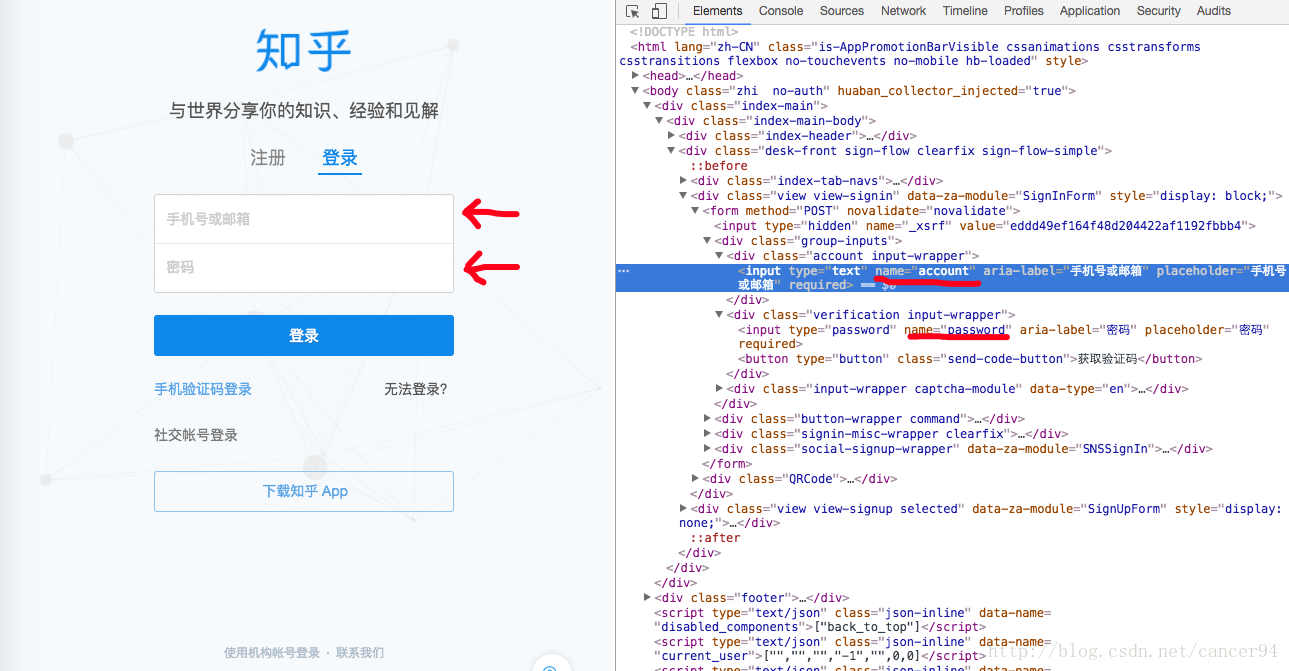
Task: Expand the signin-misc-wrapper node
Action: (707, 434)
